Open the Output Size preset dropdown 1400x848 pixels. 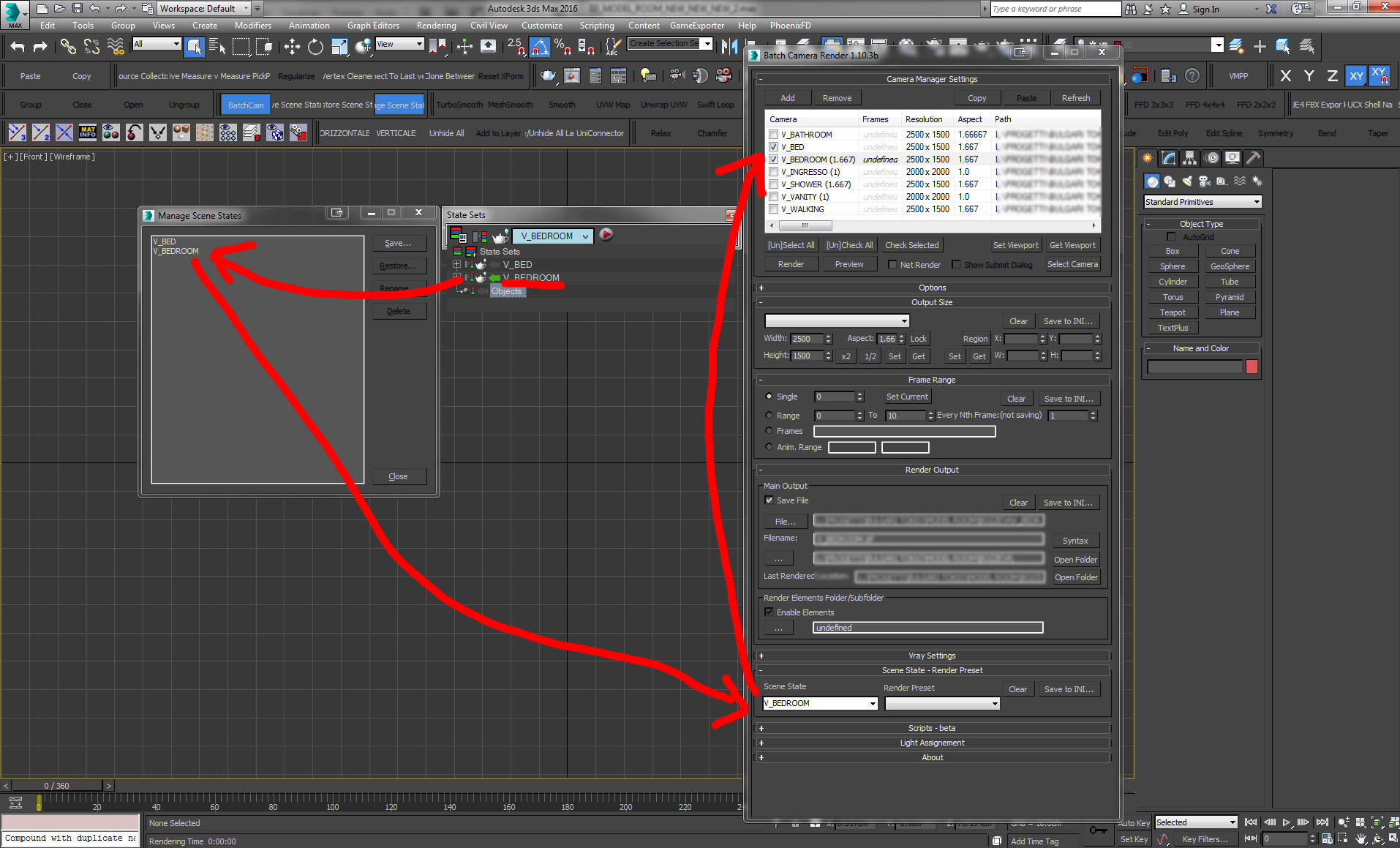(x=837, y=320)
